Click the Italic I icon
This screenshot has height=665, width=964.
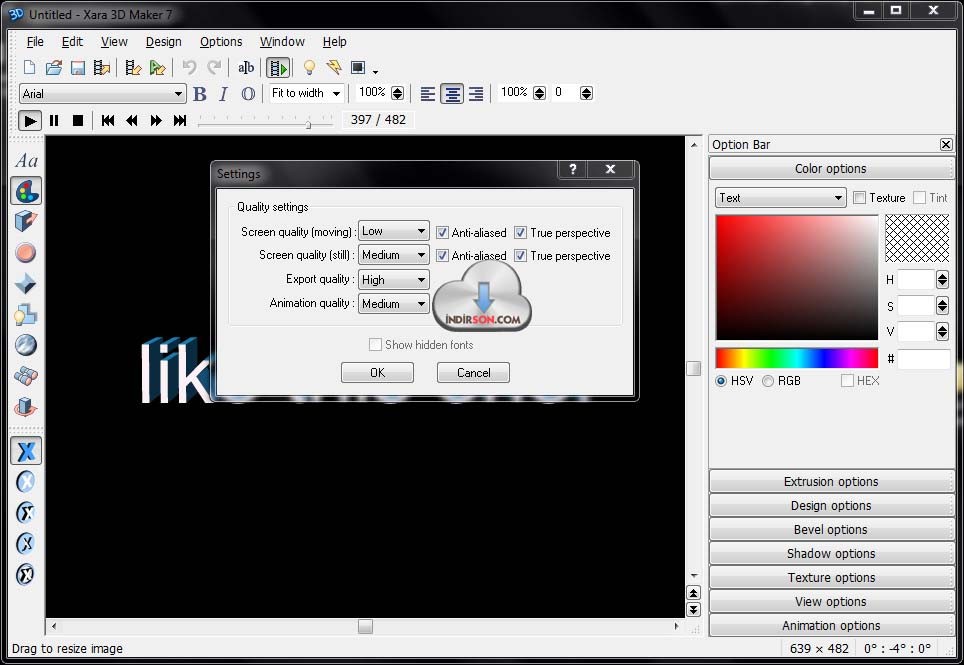tap(223, 94)
